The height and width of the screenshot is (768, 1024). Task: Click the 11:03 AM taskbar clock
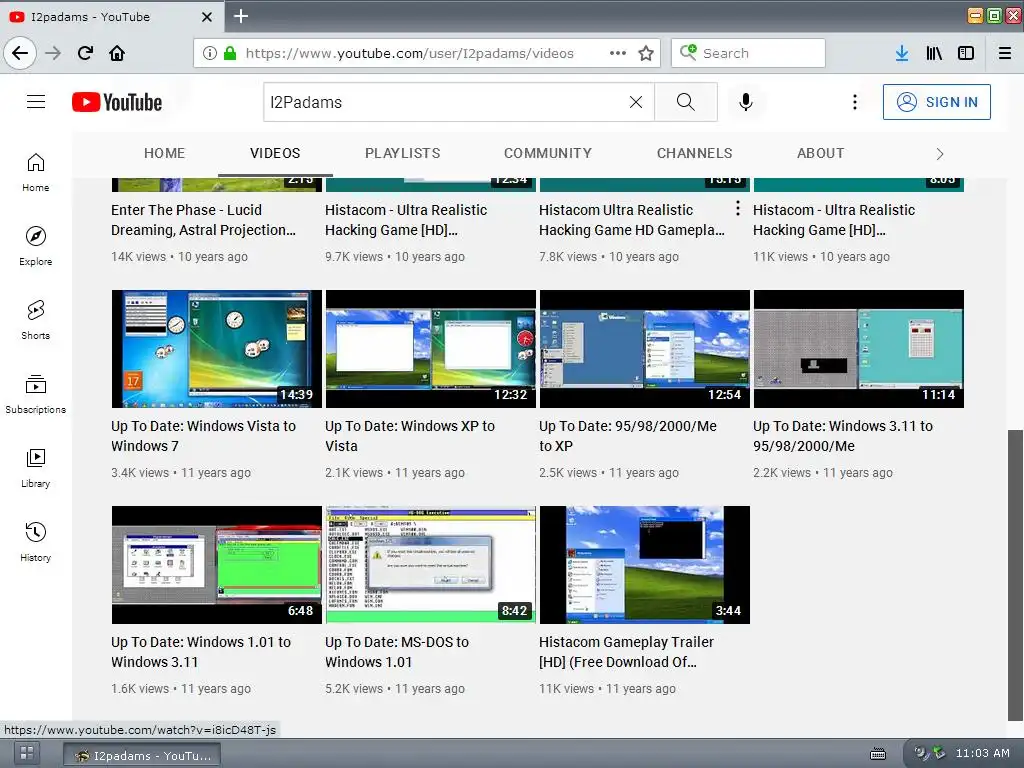(x=982, y=753)
